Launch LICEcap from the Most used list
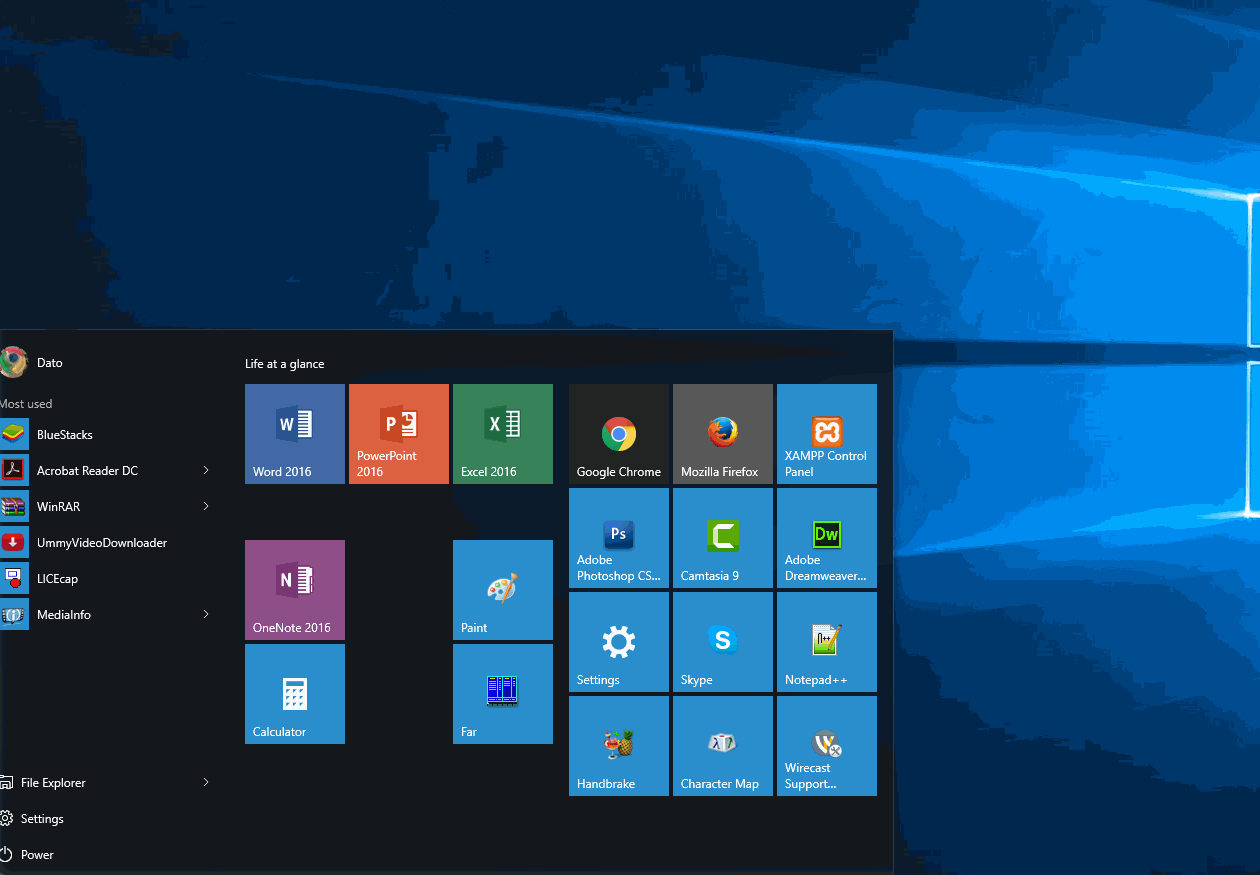This screenshot has height=875, width=1260. (x=110, y=579)
